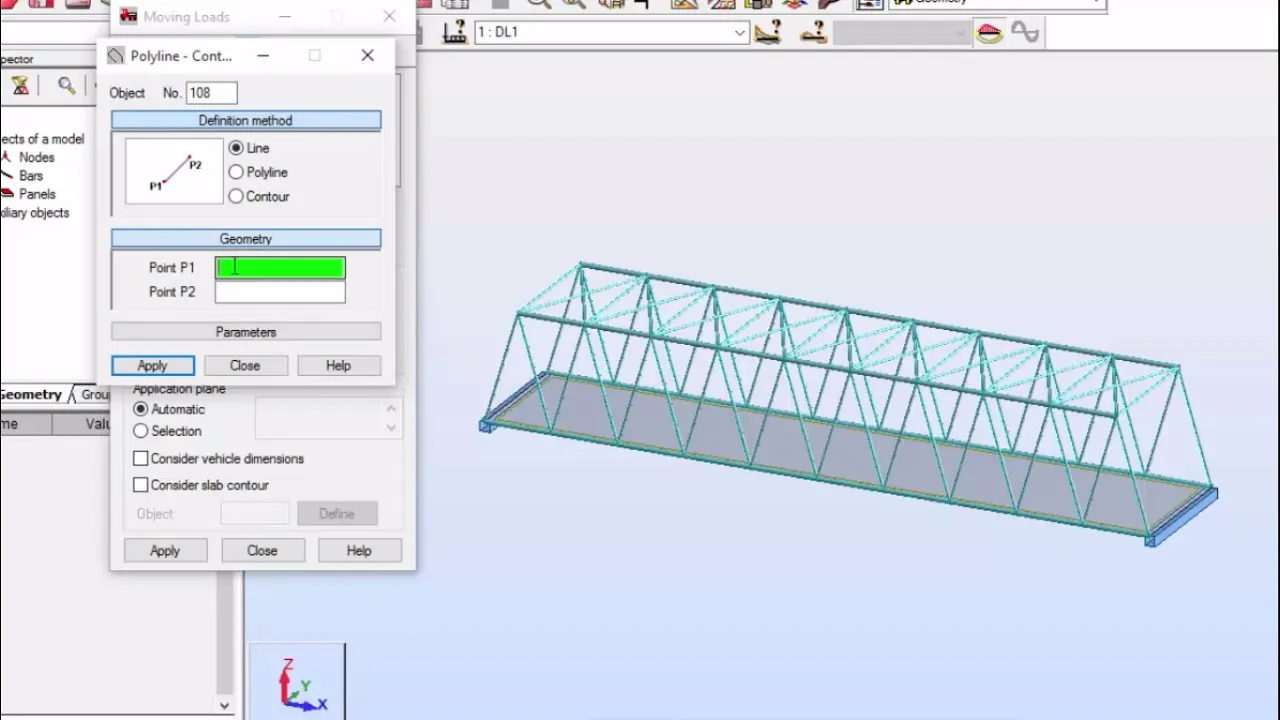
Task: Click the hourglass filter icon in the Inspector
Action: (20, 86)
